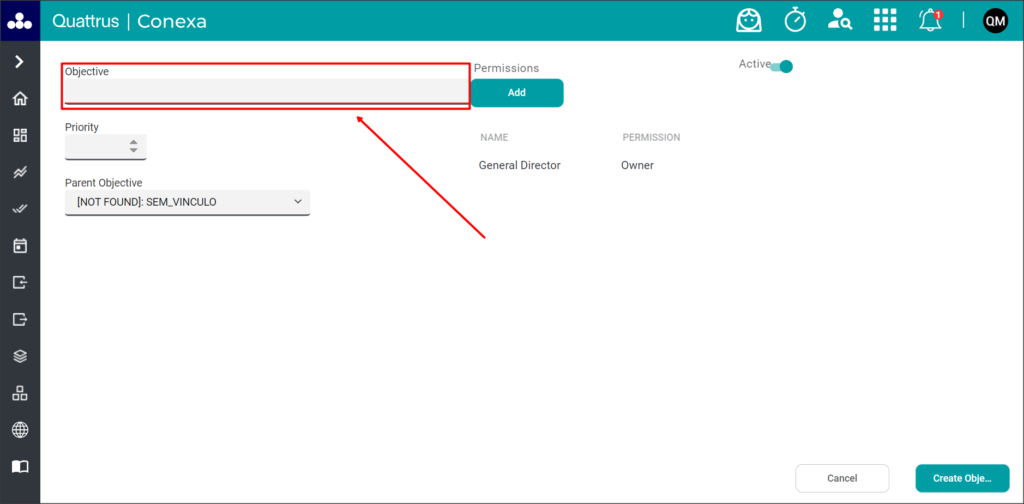Viewport: 1024px width, 504px height.
Task: Click the PERMISSION column header
Action: point(651,138)
